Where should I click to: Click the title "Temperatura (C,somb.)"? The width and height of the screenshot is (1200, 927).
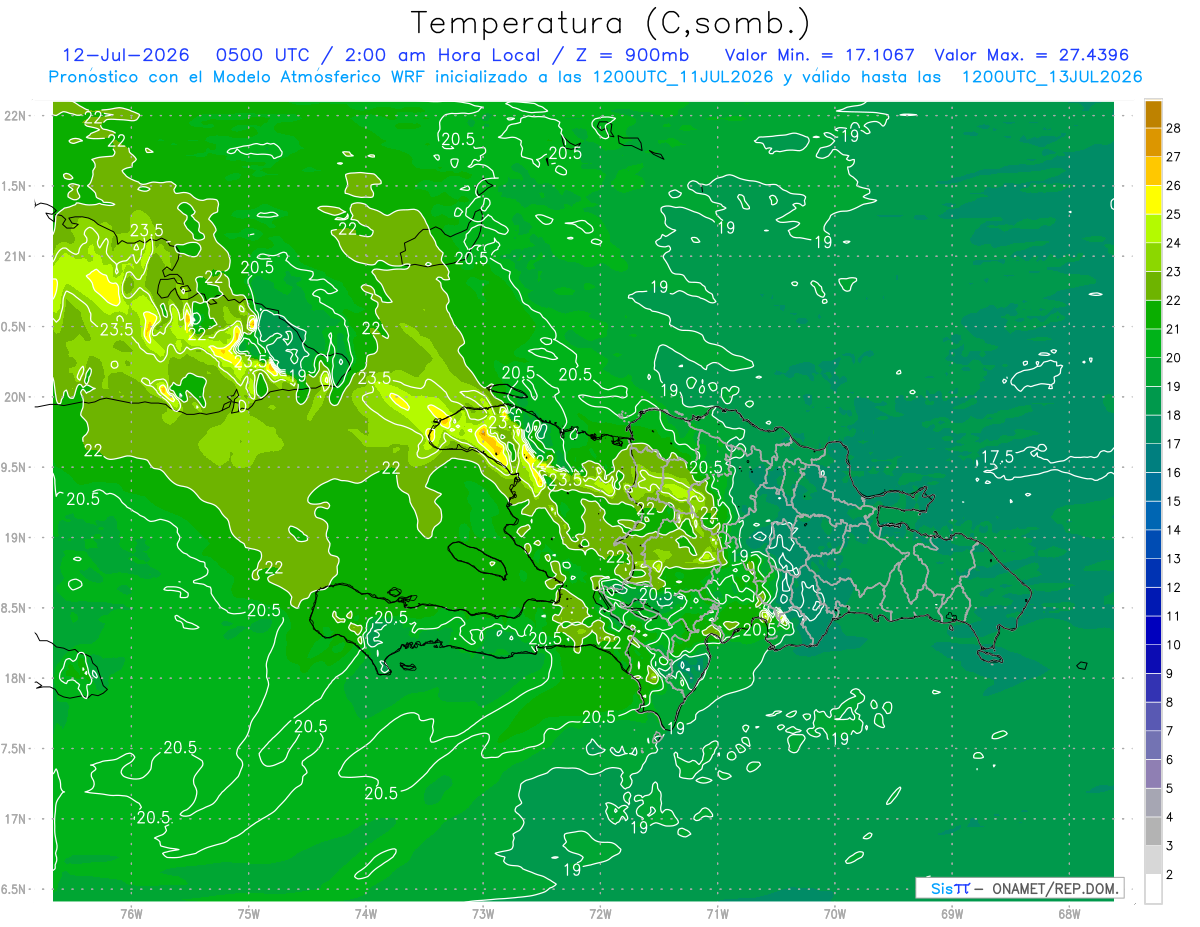point(611,23)
